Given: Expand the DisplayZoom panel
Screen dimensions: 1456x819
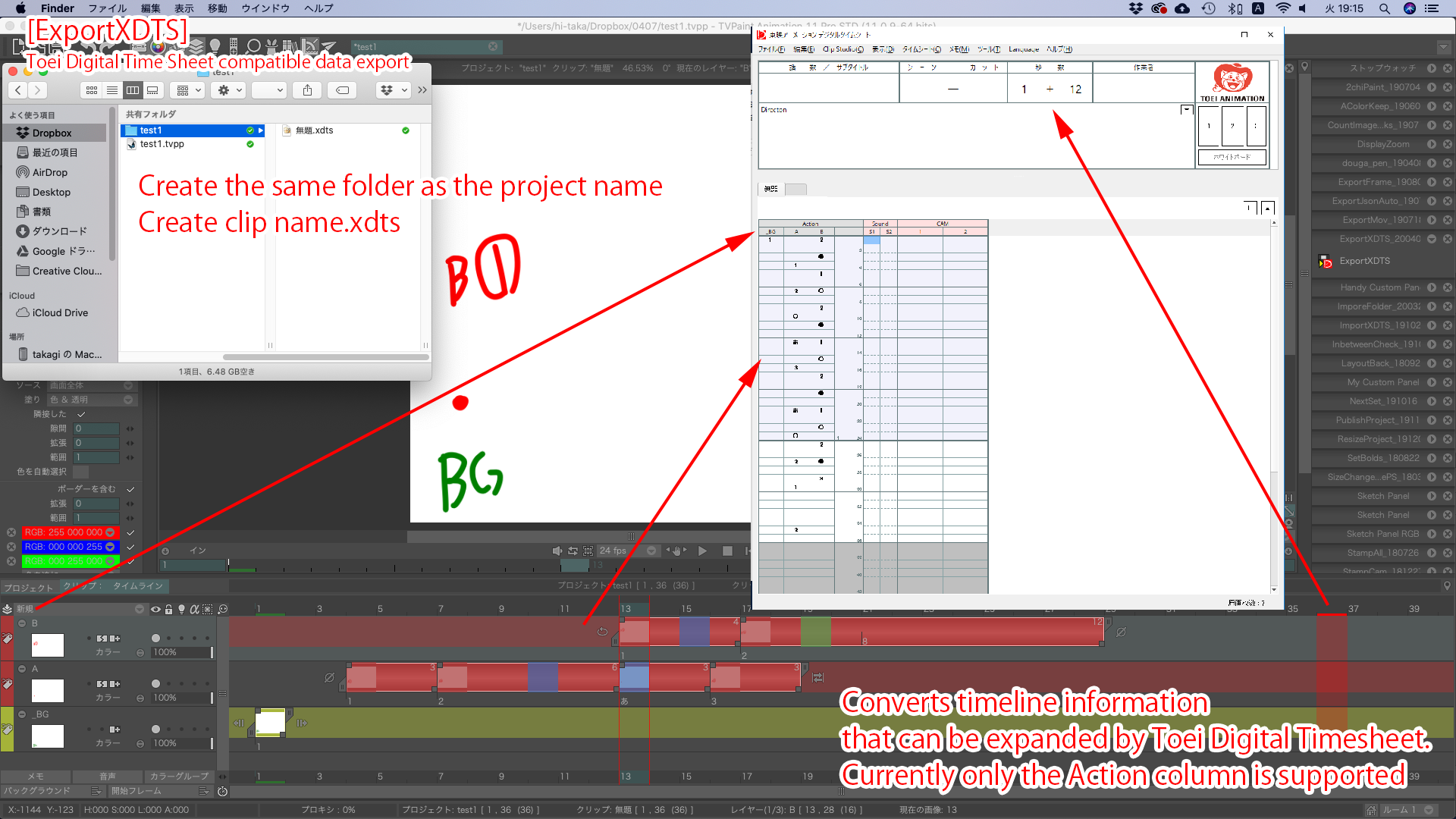Looking at the screenshot, I should (1432, 144).
